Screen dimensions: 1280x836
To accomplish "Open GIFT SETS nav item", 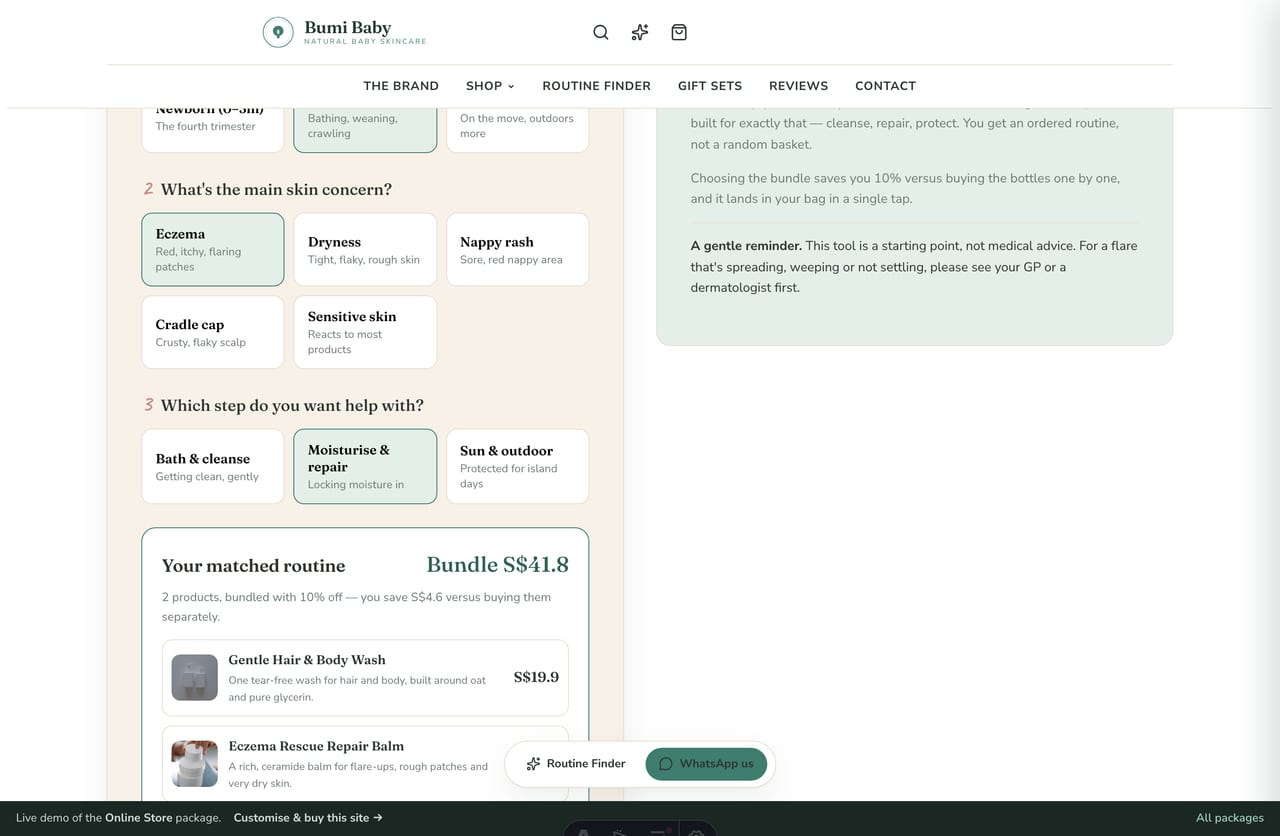I will pos(710,86).
